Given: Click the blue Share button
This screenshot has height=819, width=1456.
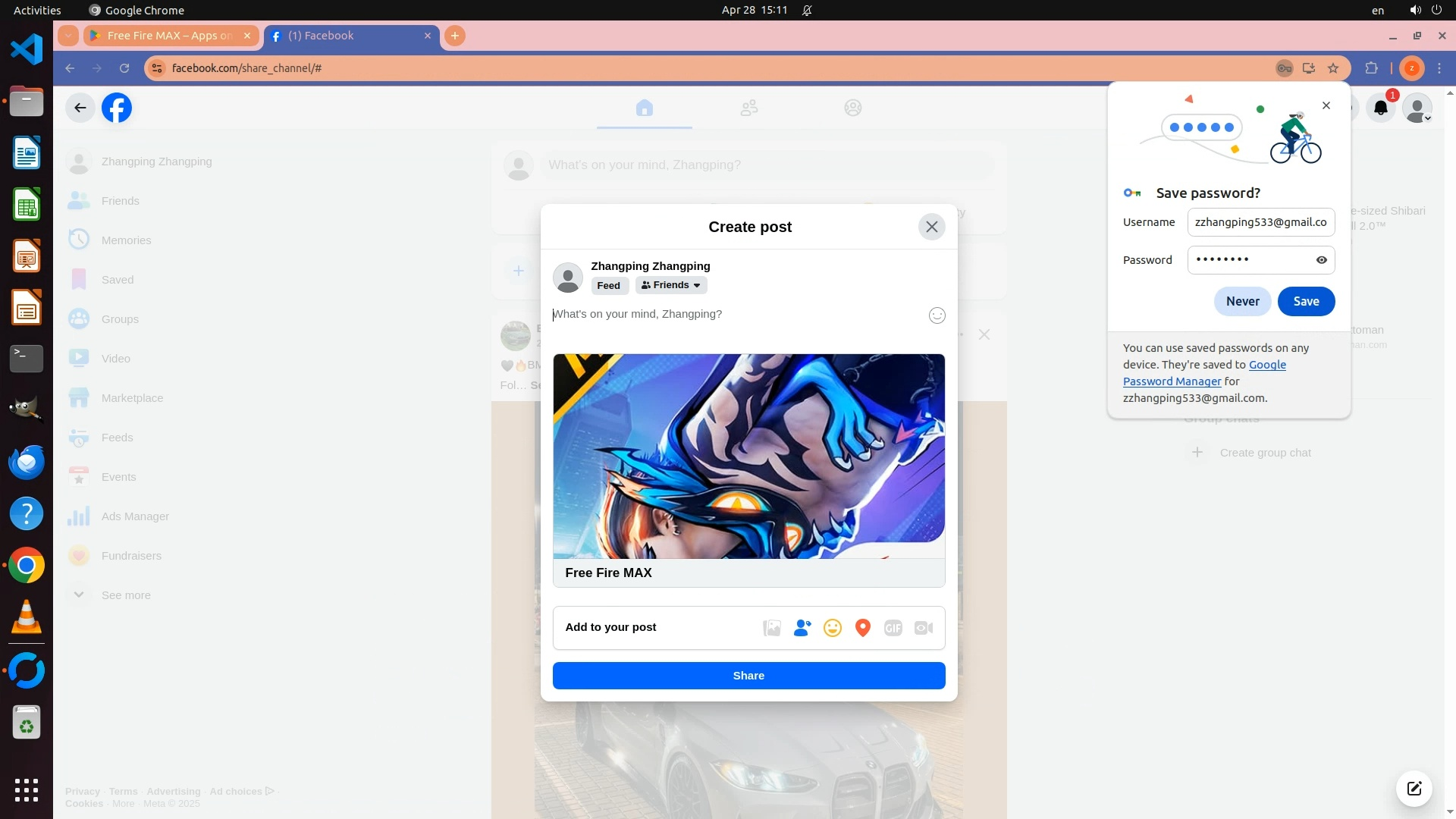Looking at the screenshot, I should [x=748, y=676].
